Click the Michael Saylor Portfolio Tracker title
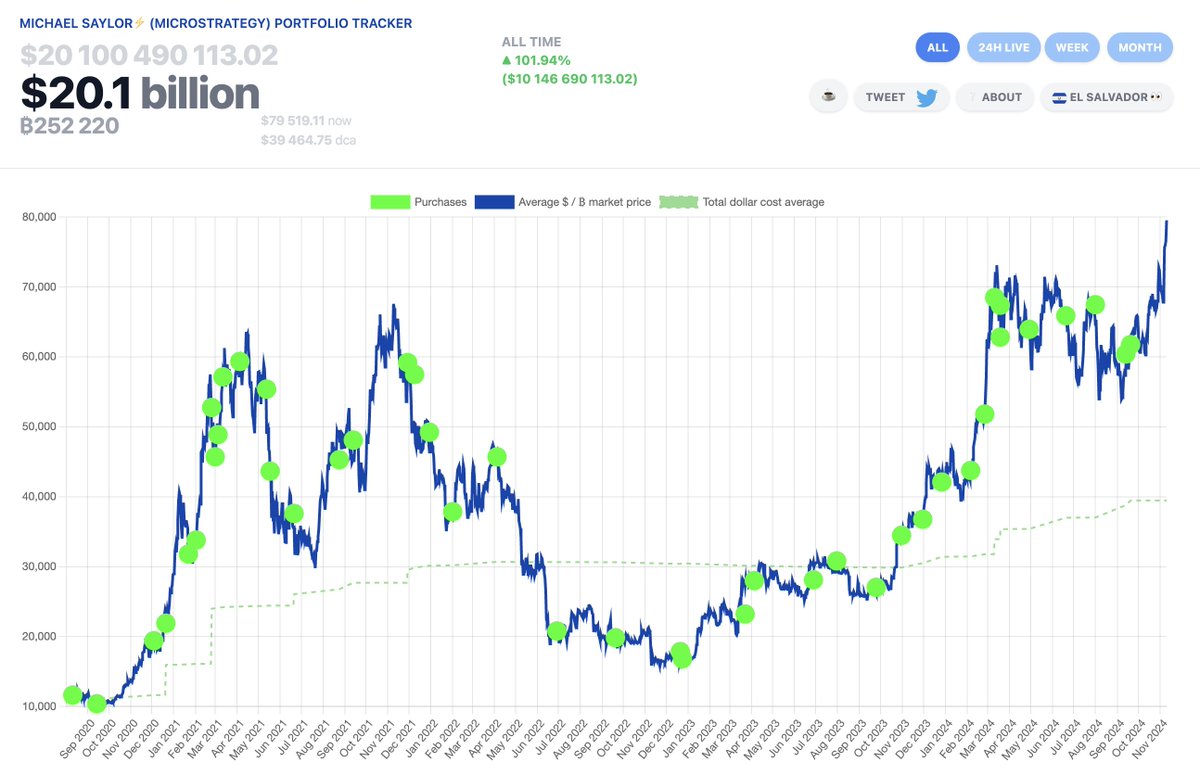Viewport: 1200px width, 775px height. (x=215, y=23)
